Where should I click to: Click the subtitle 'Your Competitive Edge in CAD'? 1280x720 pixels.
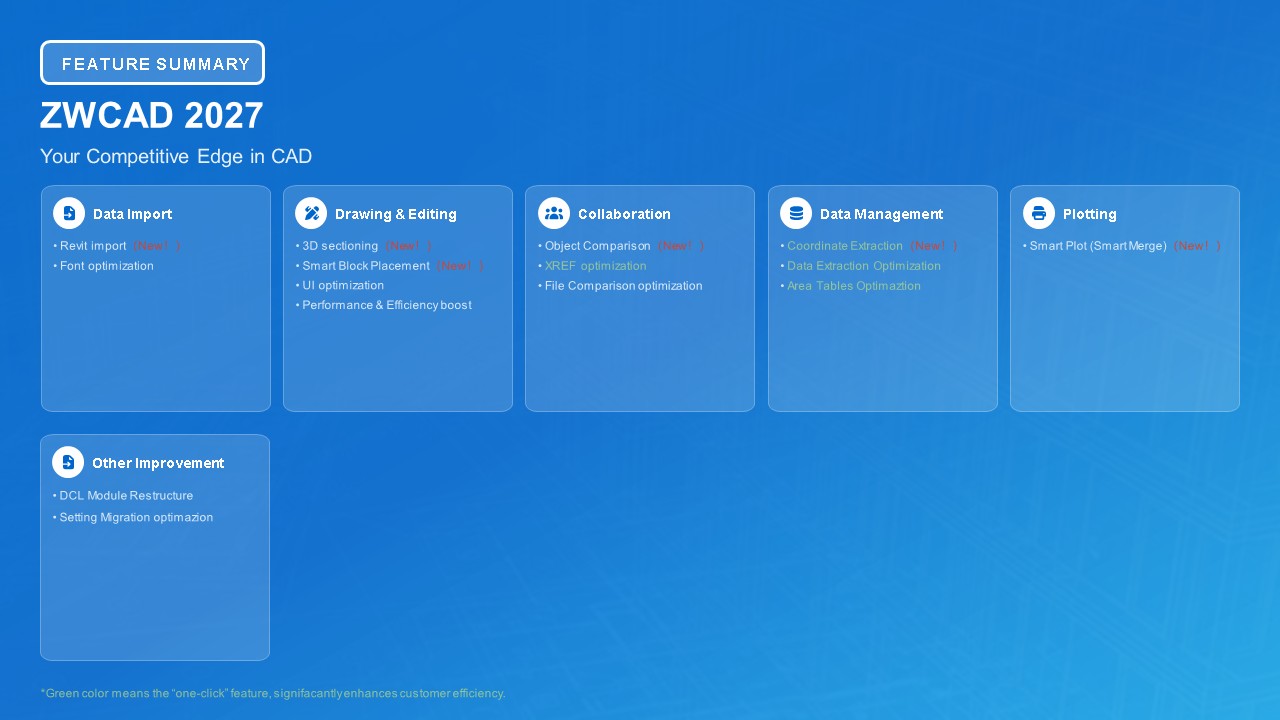tap(176, 157)
